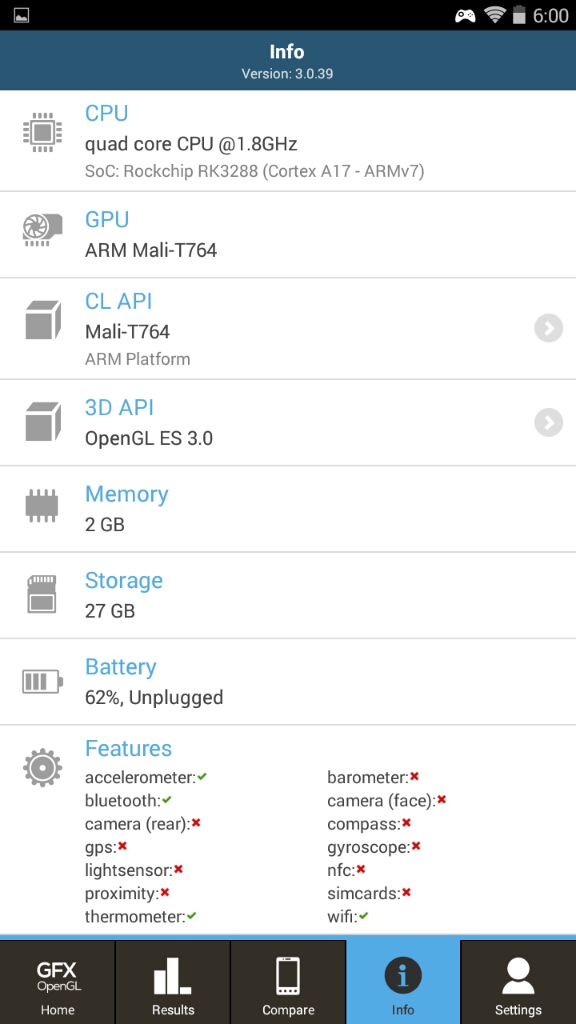Click the Features gear icon
576x1024 pixels.
[x=42, y=767]
